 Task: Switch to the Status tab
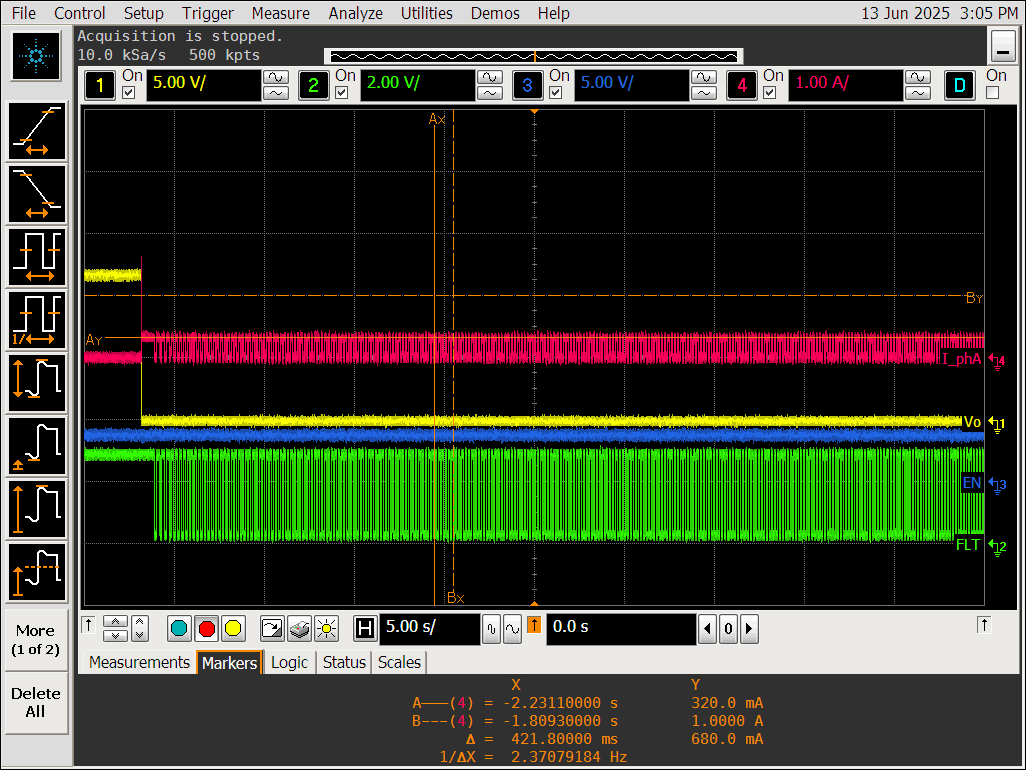tap(344, 662)
